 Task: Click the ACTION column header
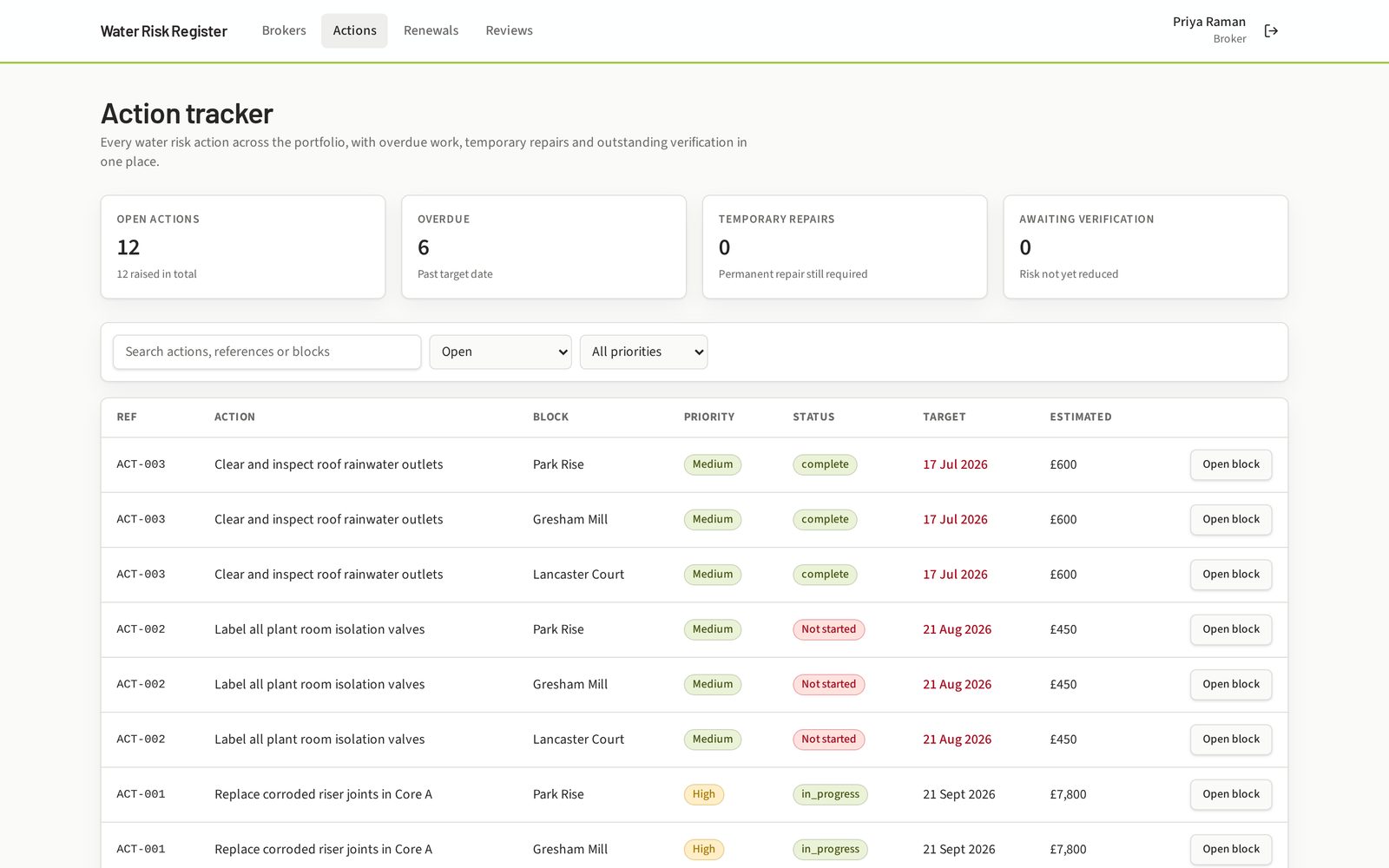click(234, 417)
